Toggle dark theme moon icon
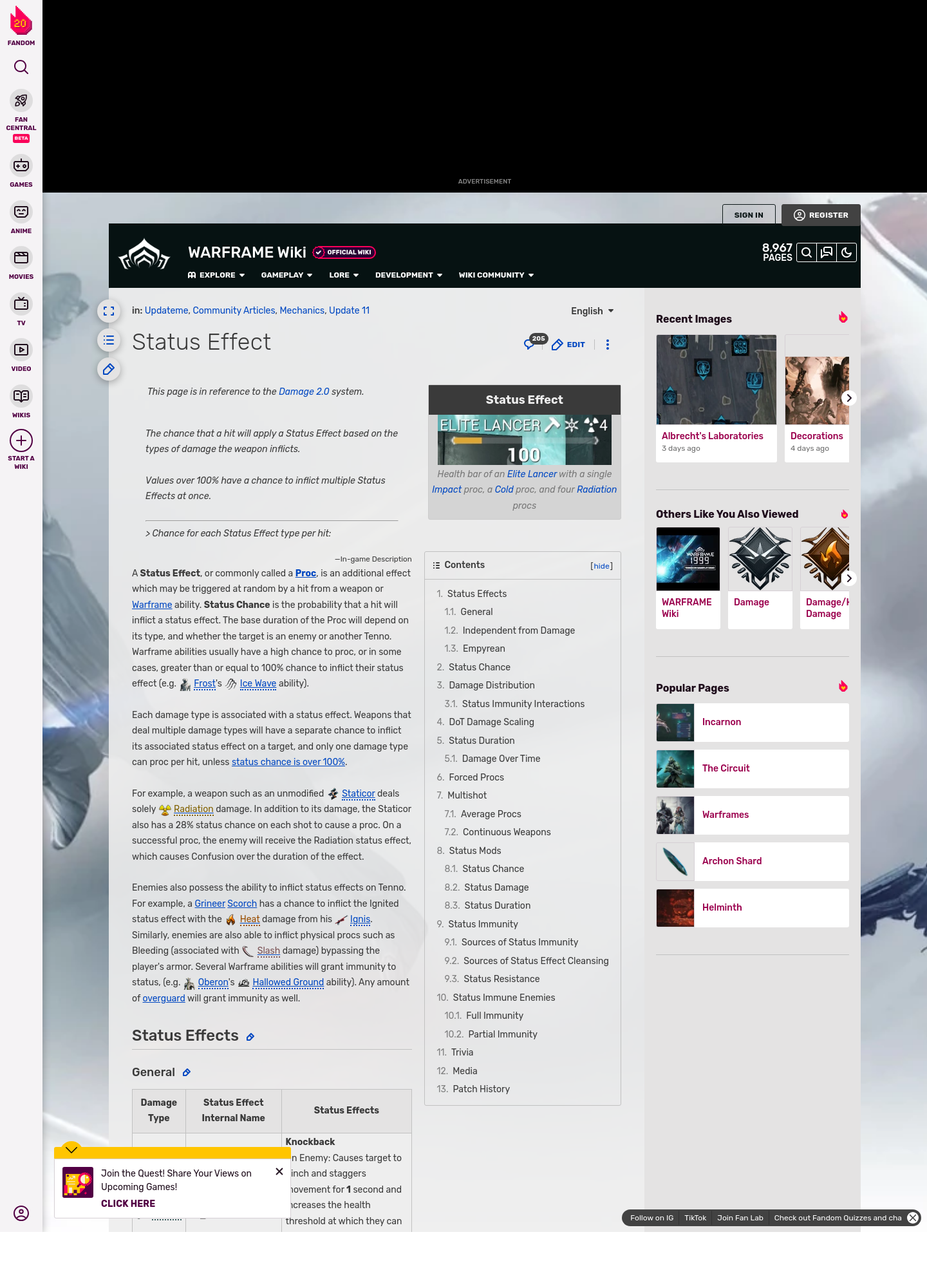The image size is (927, 1288). click(847, 252)
